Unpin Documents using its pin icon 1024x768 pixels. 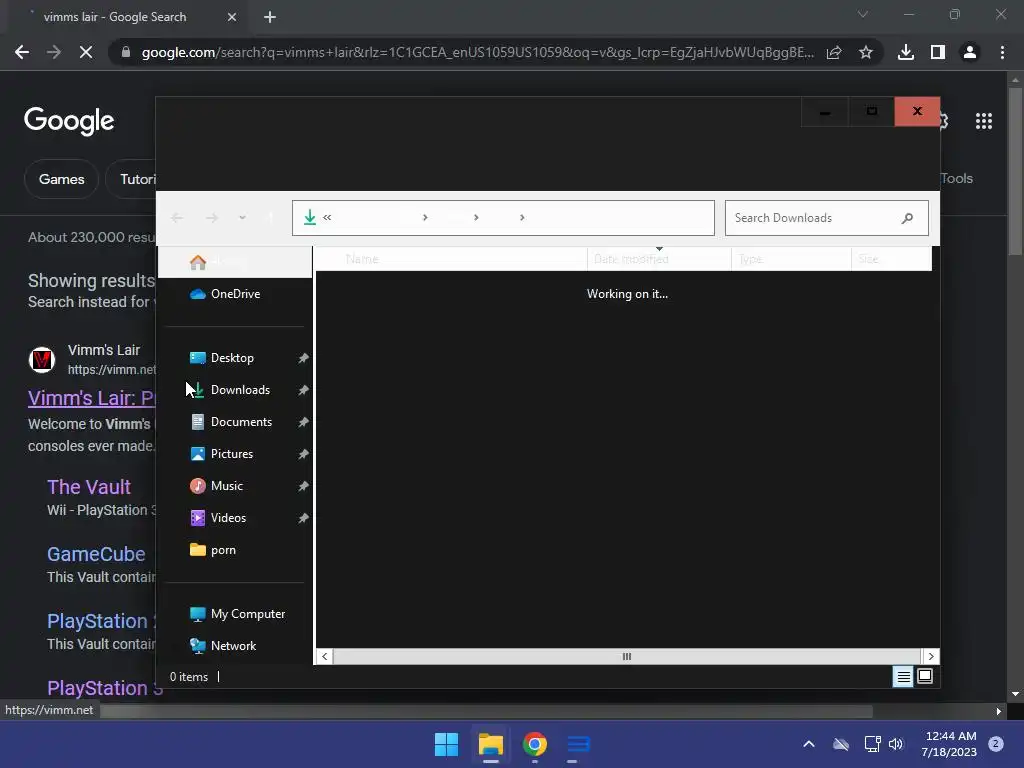pos(303,422)
